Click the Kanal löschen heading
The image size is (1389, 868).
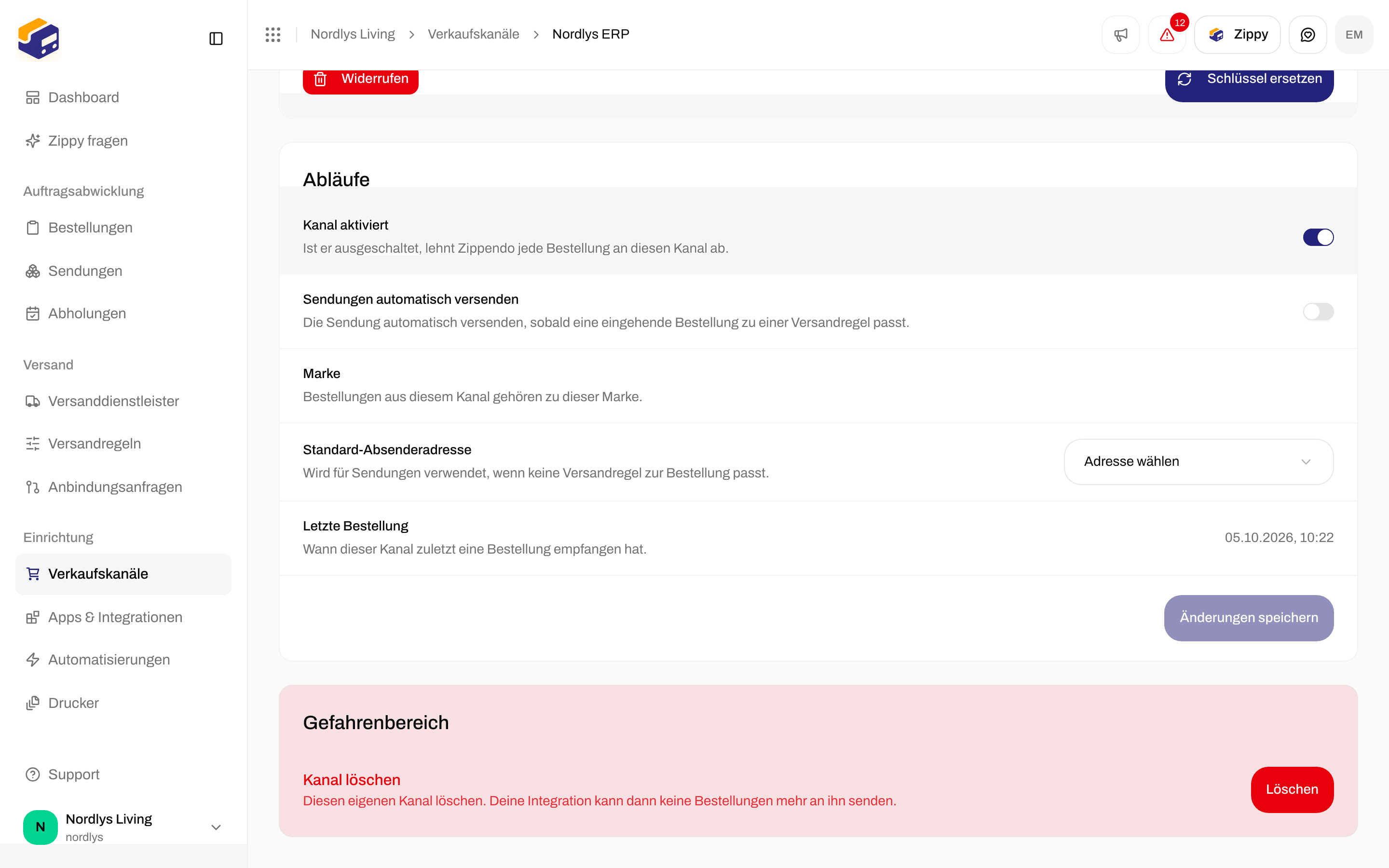pos(351,780)
